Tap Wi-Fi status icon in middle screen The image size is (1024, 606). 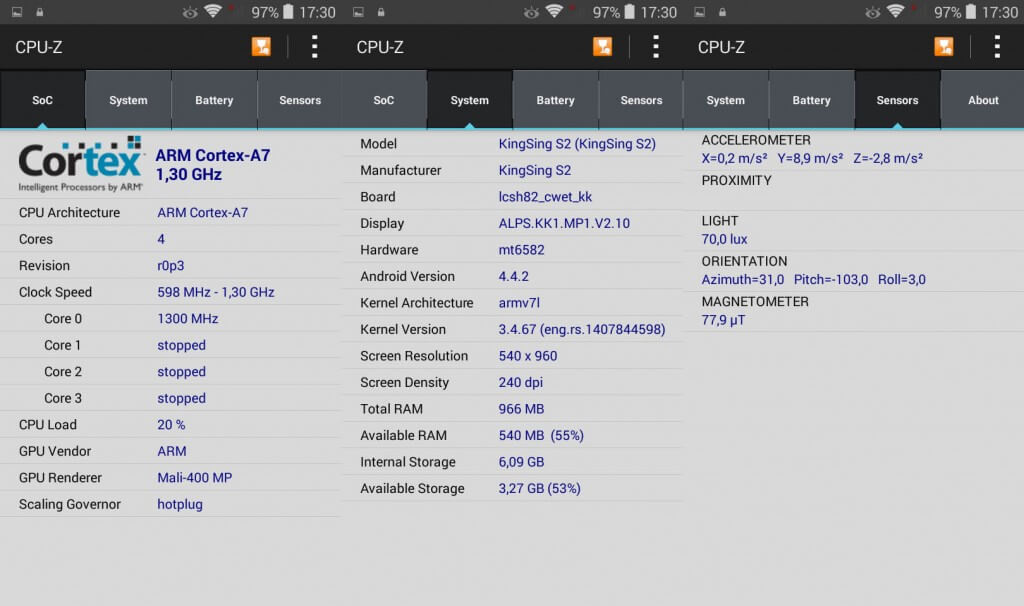pos(554,12)
